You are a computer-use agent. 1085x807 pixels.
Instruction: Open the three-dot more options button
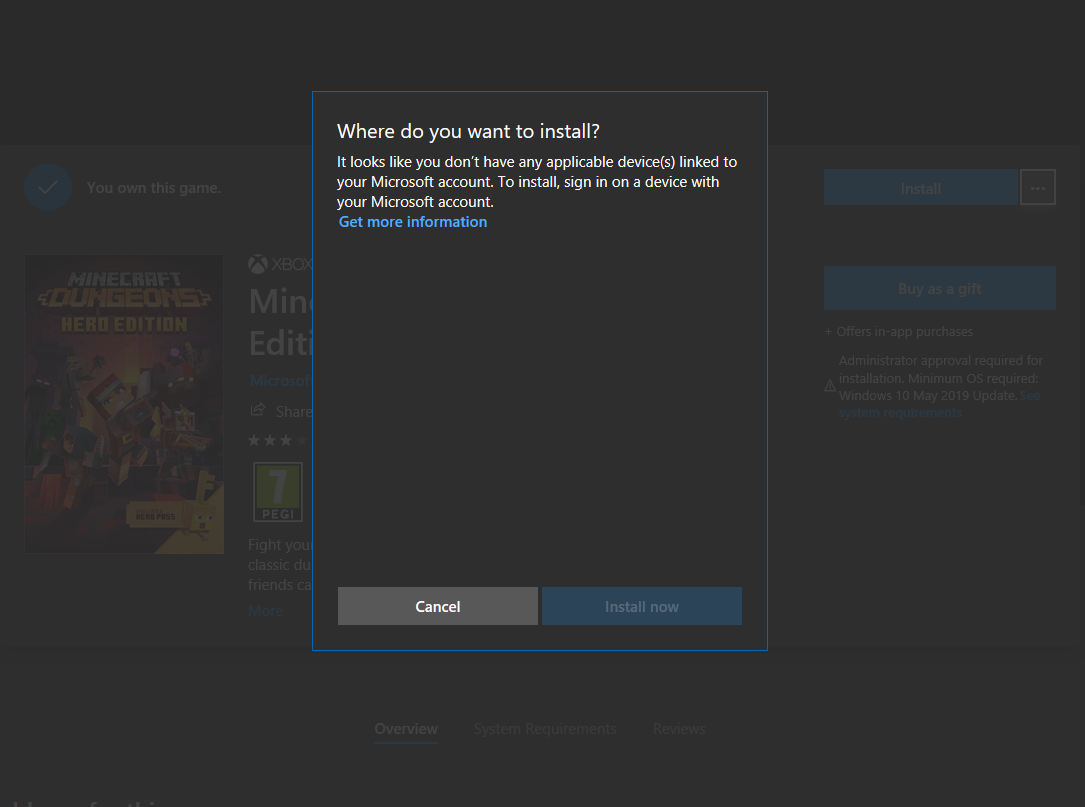[1037, 188]
